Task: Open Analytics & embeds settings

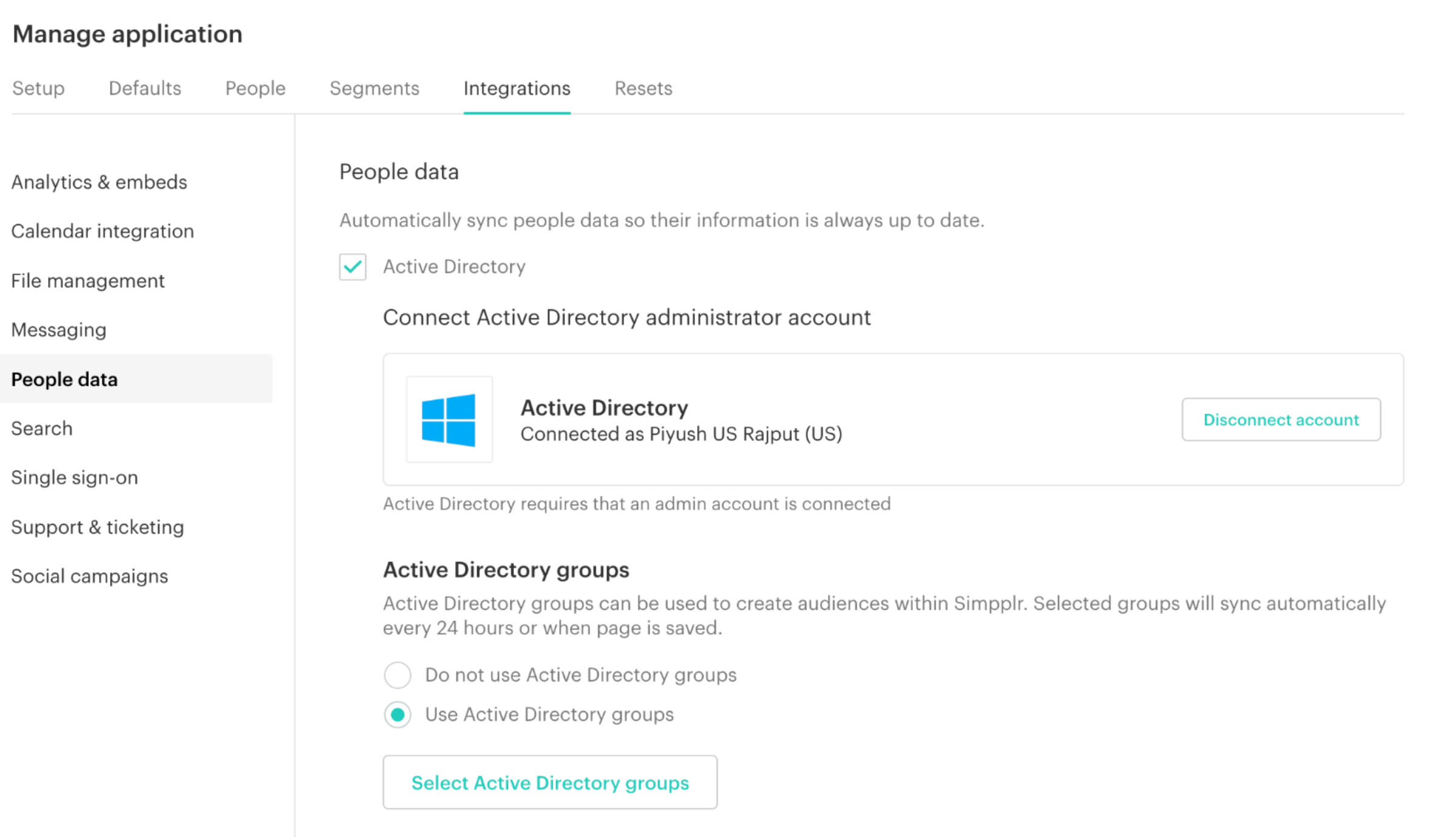Action: [x=98, y=182]
